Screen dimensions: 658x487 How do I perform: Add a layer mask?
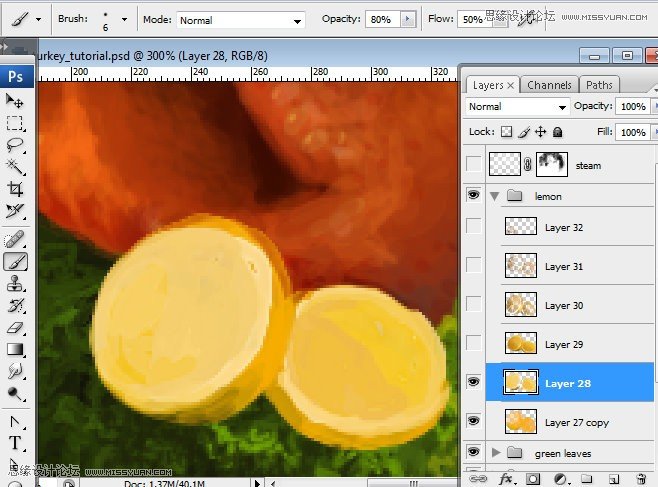coord(533,479)
